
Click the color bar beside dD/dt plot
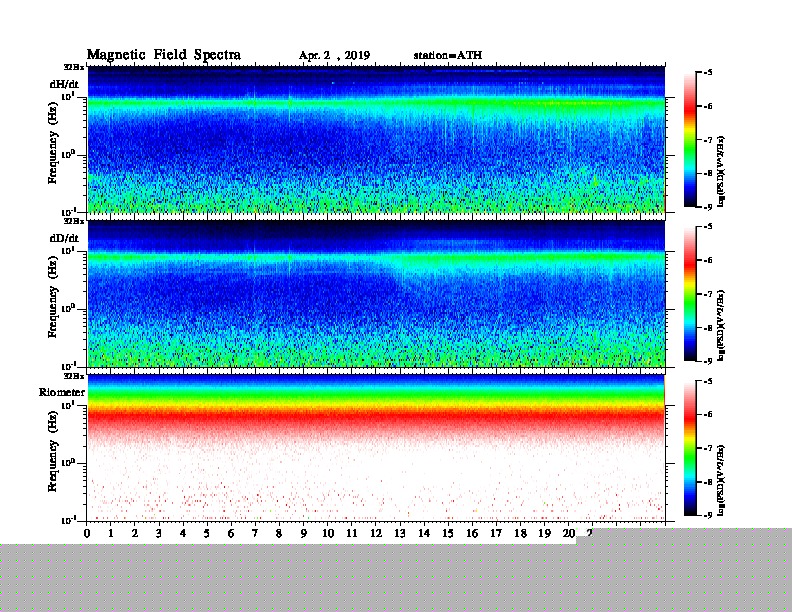point(690,294)
